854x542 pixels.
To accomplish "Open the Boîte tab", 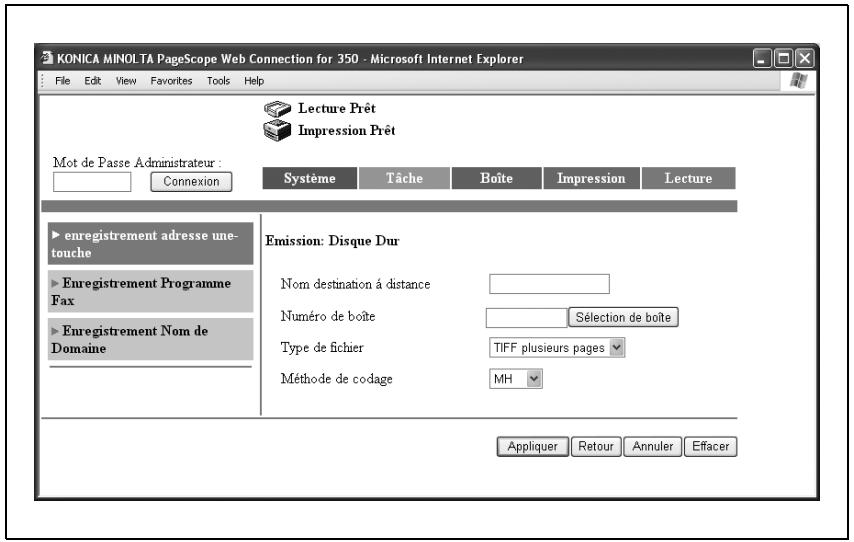I will (x=496, y=178).
